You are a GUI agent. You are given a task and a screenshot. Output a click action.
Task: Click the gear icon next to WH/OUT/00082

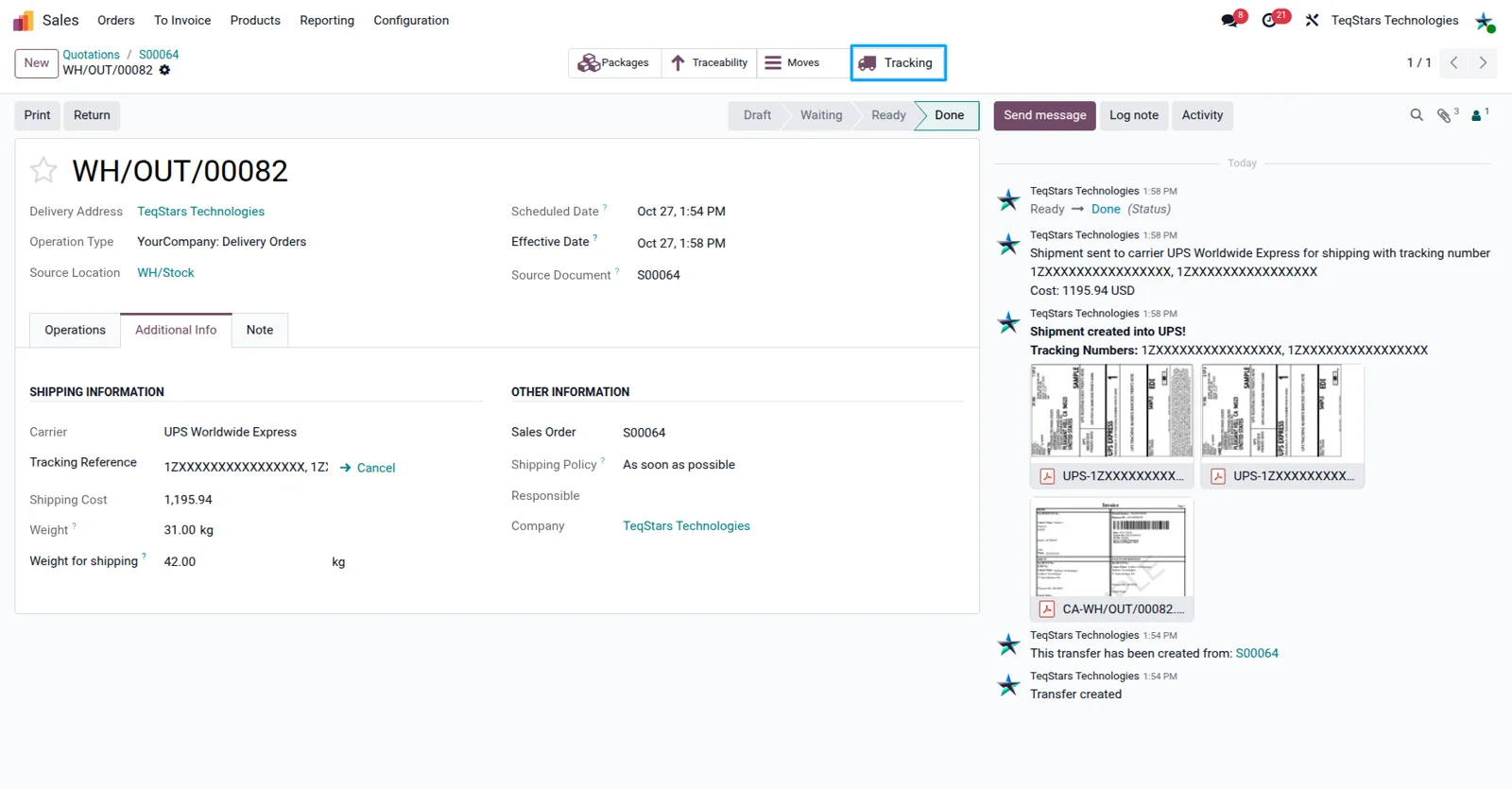(x=164, y=70)
